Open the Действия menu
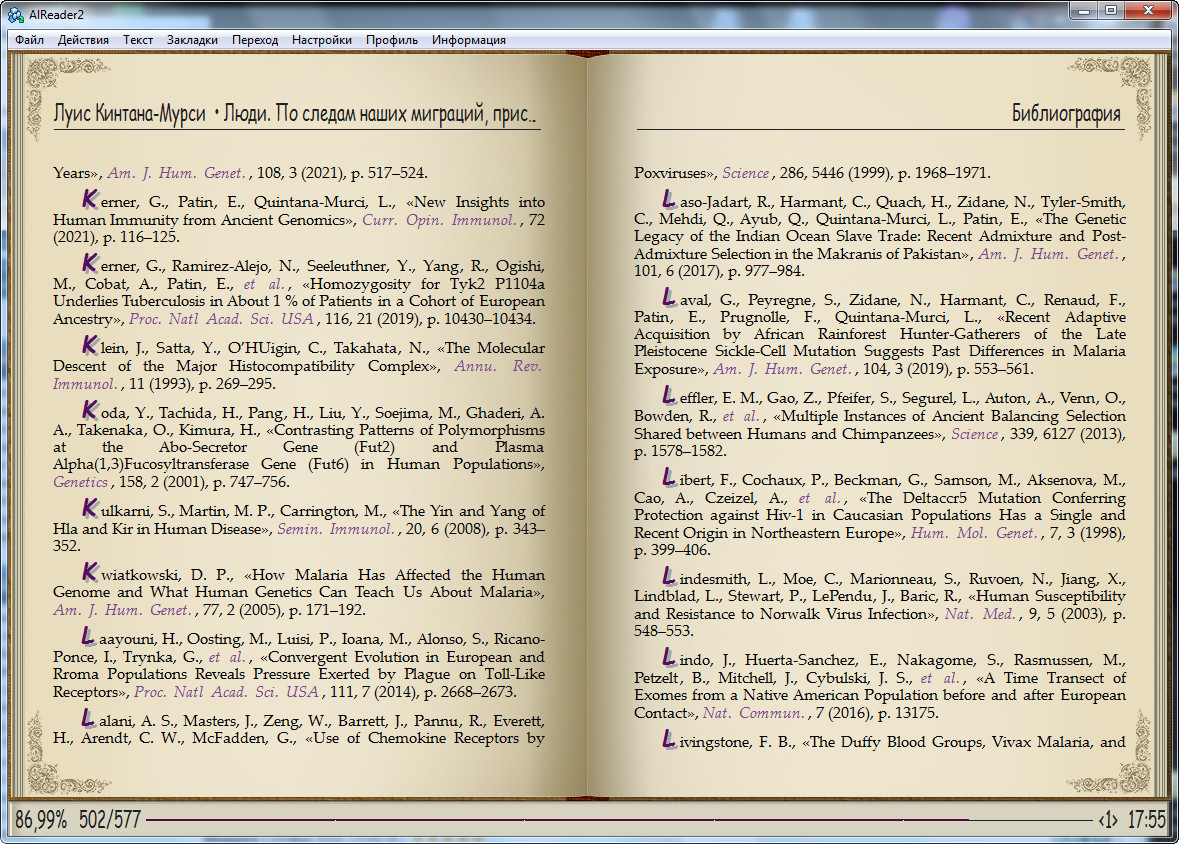 click(83, 40)
